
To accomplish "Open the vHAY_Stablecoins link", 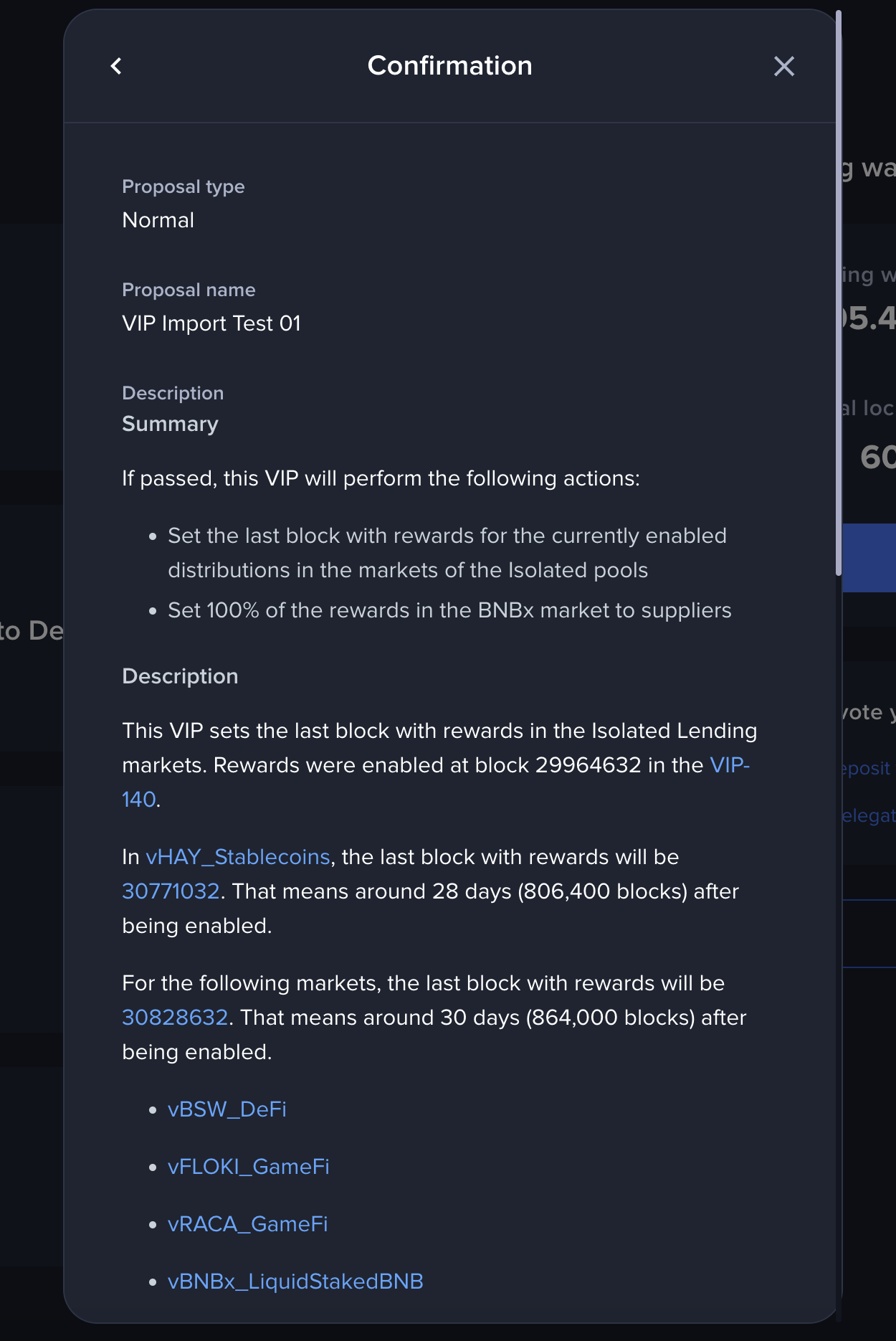I will 238,857.
